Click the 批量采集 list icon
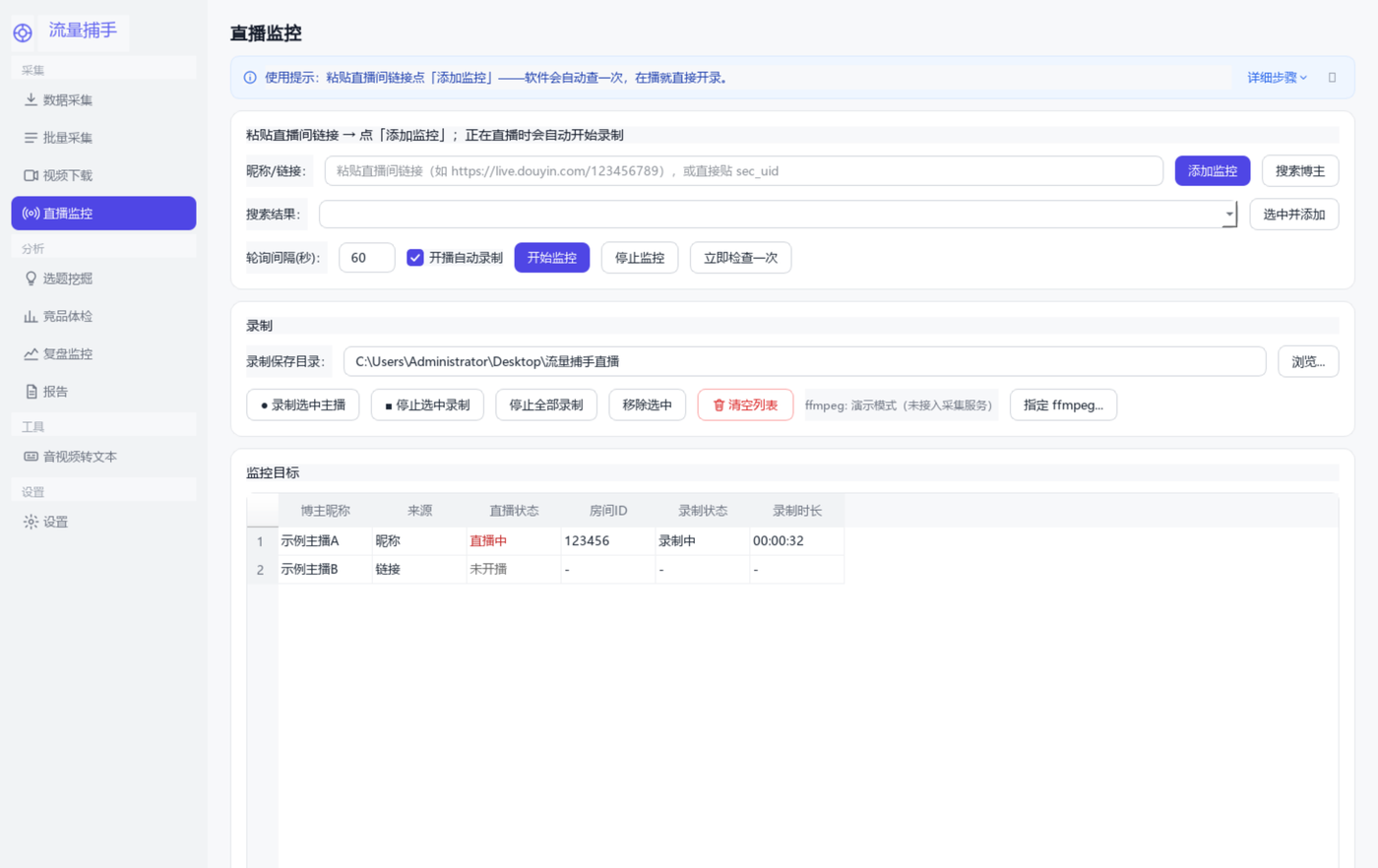1378x868 pixels. pos(31,138)
